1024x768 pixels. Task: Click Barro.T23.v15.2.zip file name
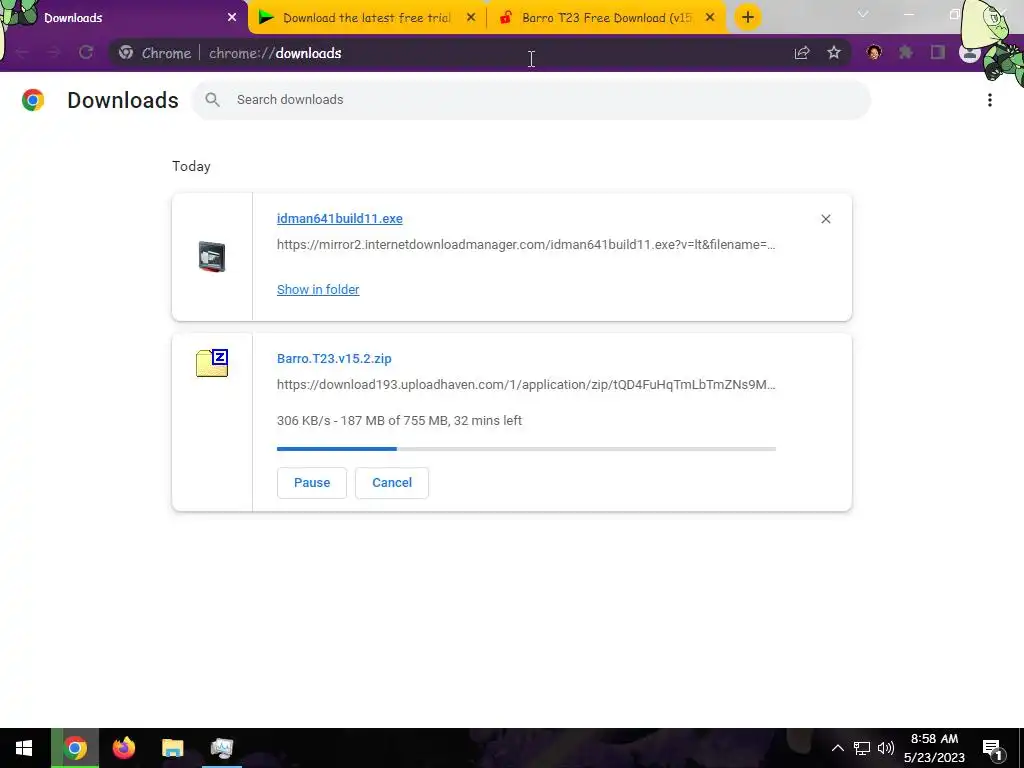click(x=334, y=359)
